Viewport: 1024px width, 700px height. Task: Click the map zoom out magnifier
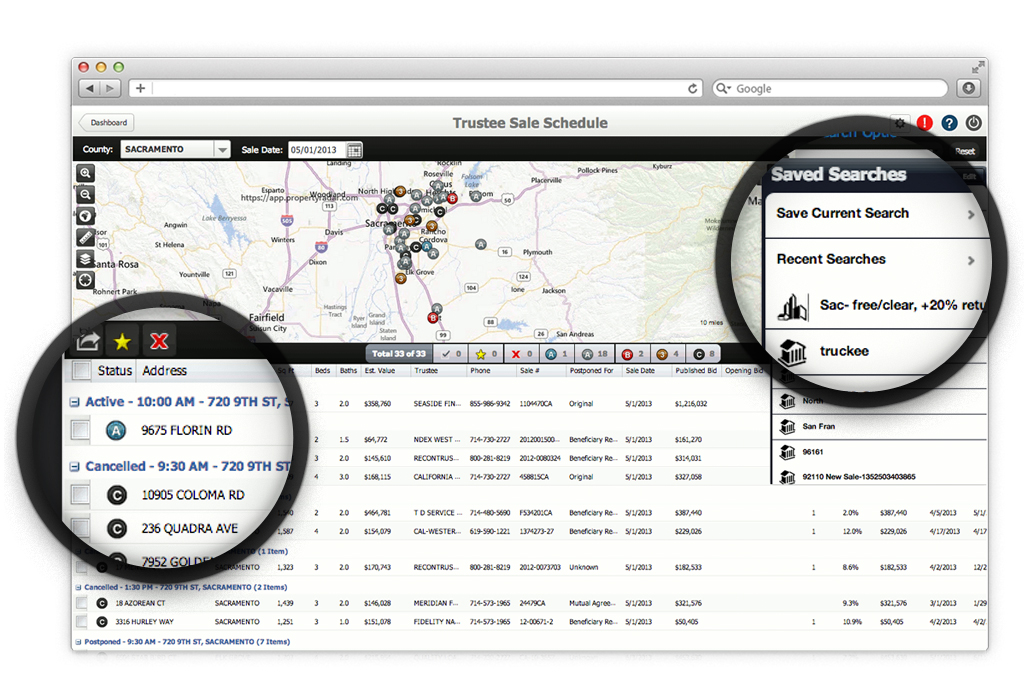(x=86, y=195)
